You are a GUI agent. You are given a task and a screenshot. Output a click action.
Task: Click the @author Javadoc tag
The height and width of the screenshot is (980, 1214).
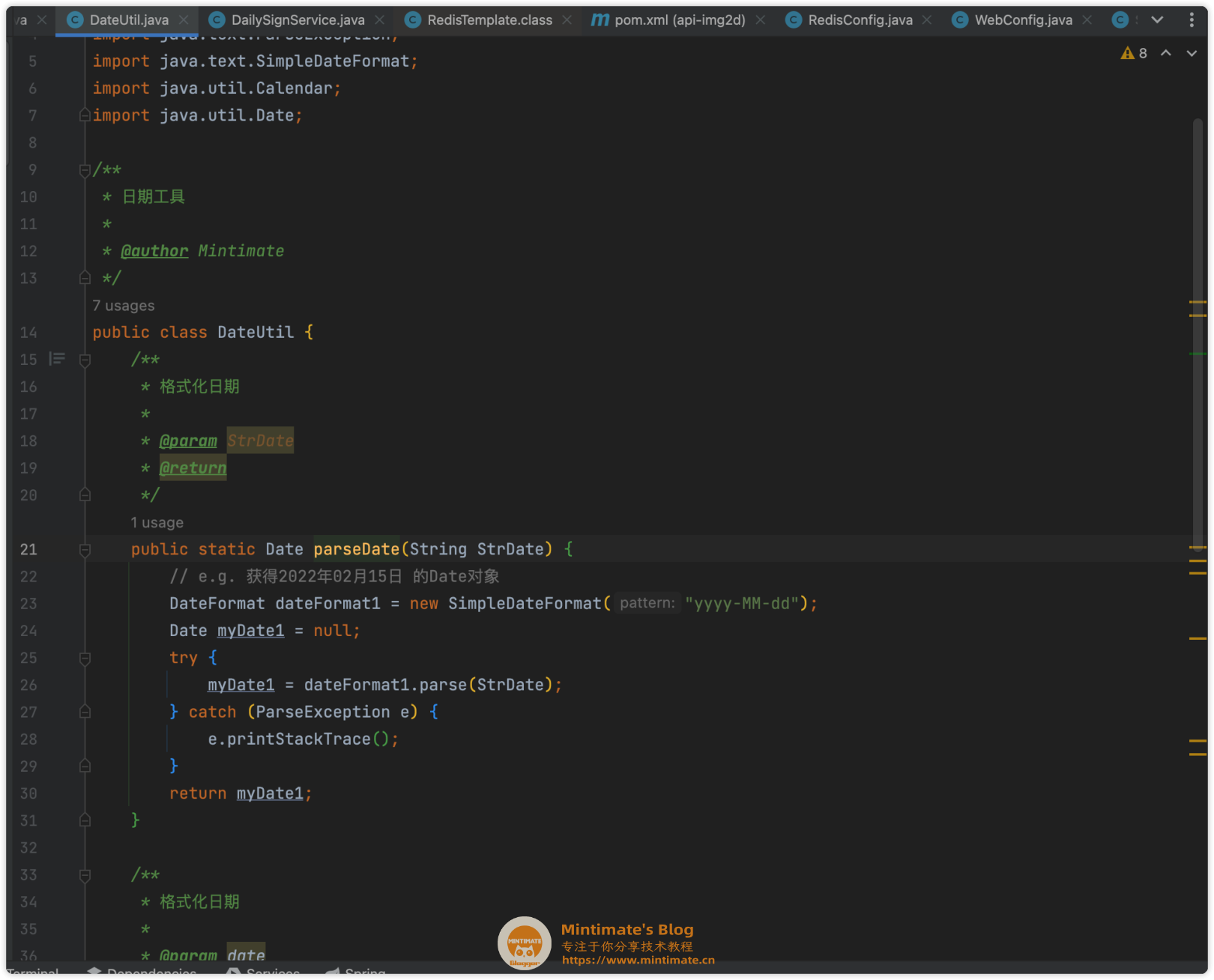[x=154, y=251]
